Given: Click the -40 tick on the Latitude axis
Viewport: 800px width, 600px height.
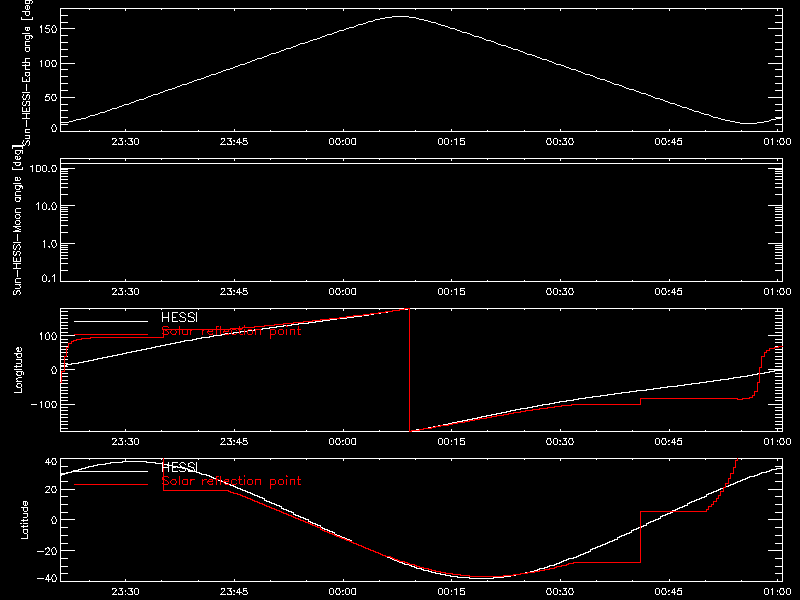Looking at the screenshot, I should click(47, 579).
